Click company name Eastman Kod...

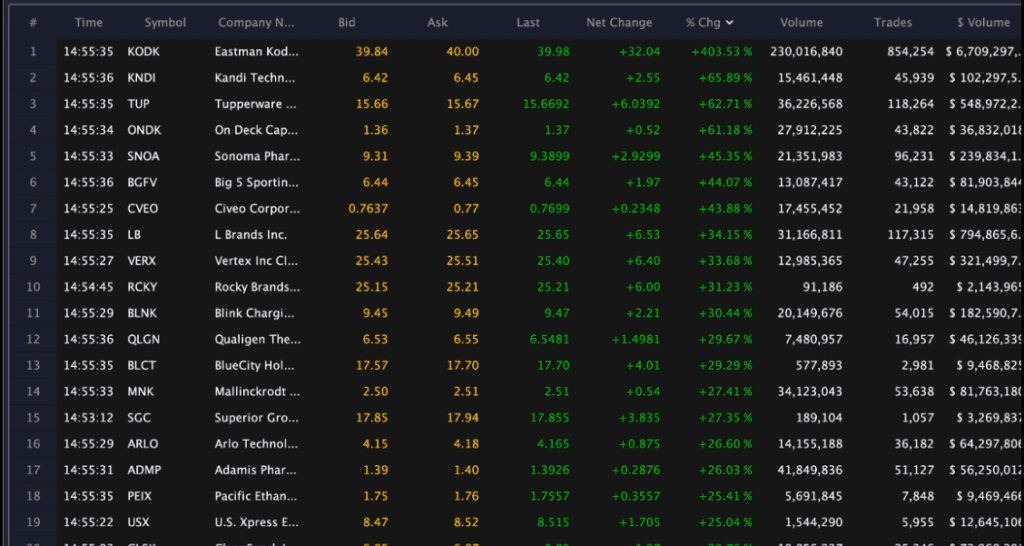(x=257, y=52)
